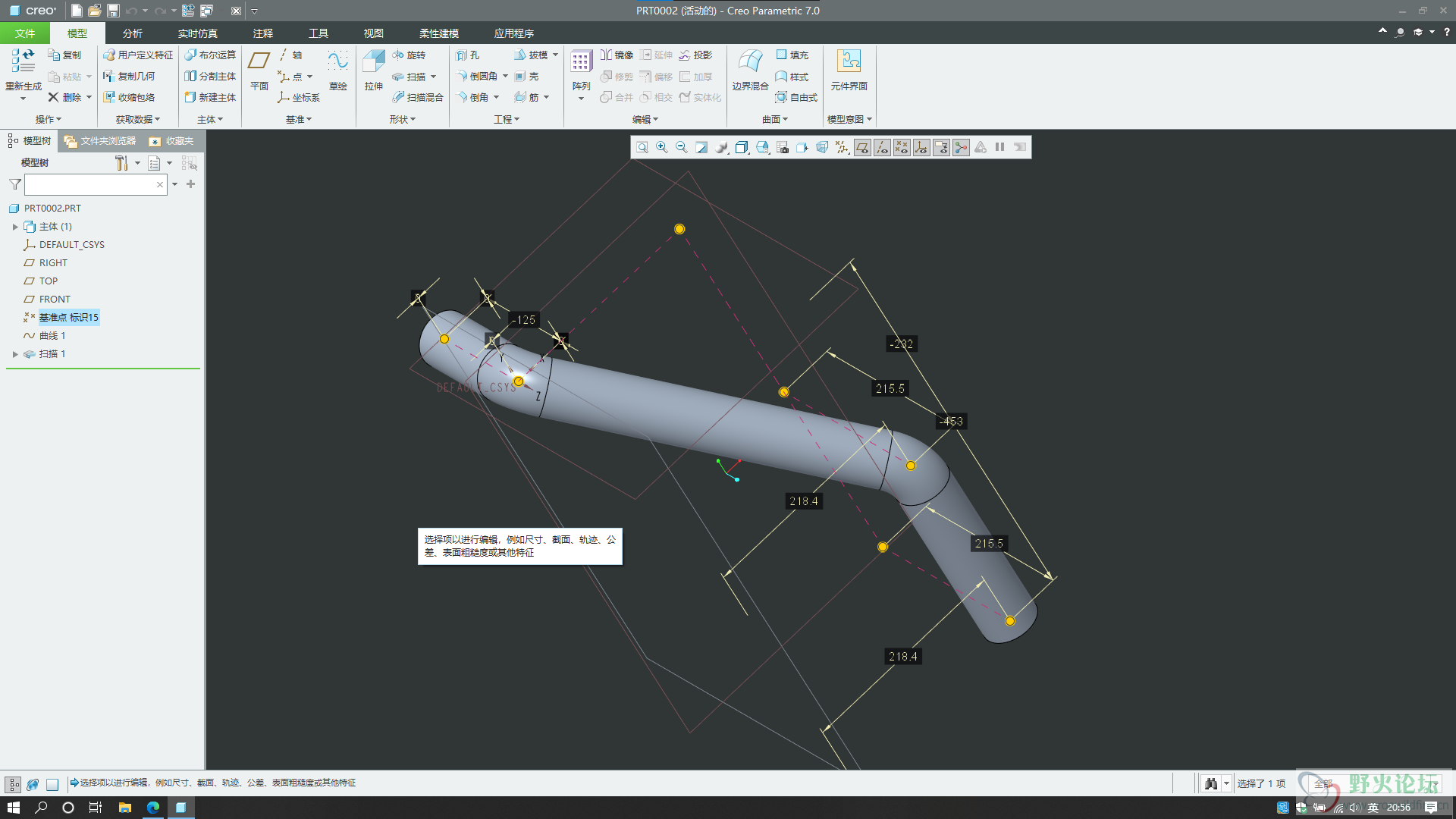Screen dimensions: 1456x819
Task: Click the Plane (平面) datum icon
Action: (259, 61)
